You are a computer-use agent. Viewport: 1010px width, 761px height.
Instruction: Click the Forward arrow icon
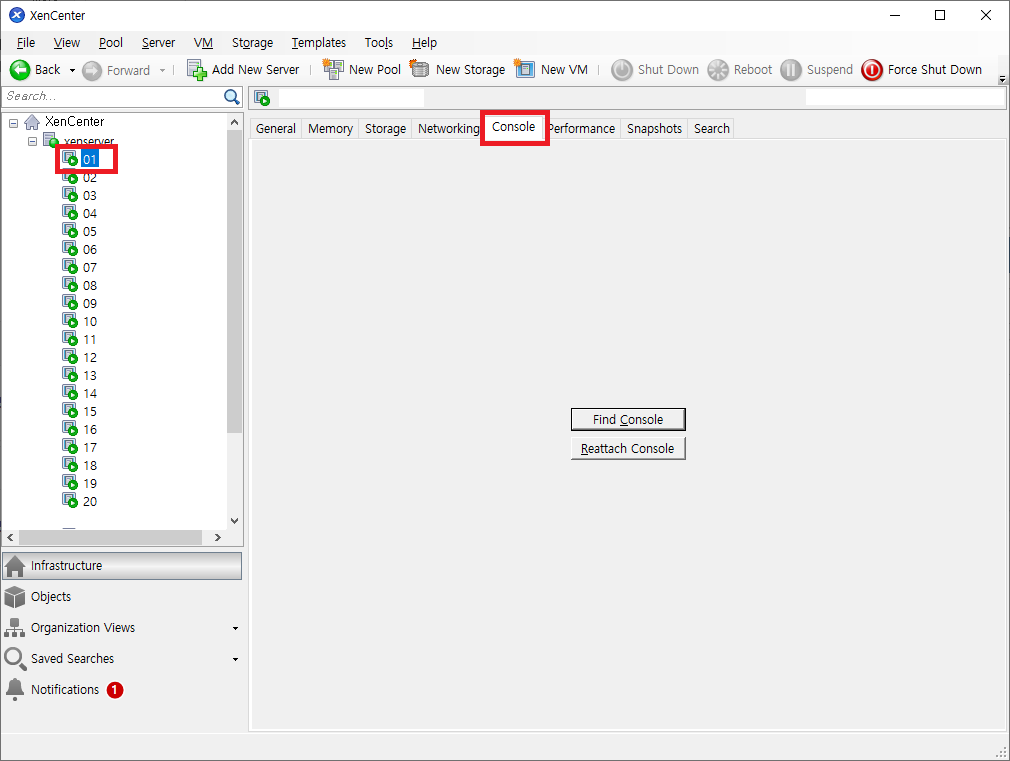pos(92,70)
